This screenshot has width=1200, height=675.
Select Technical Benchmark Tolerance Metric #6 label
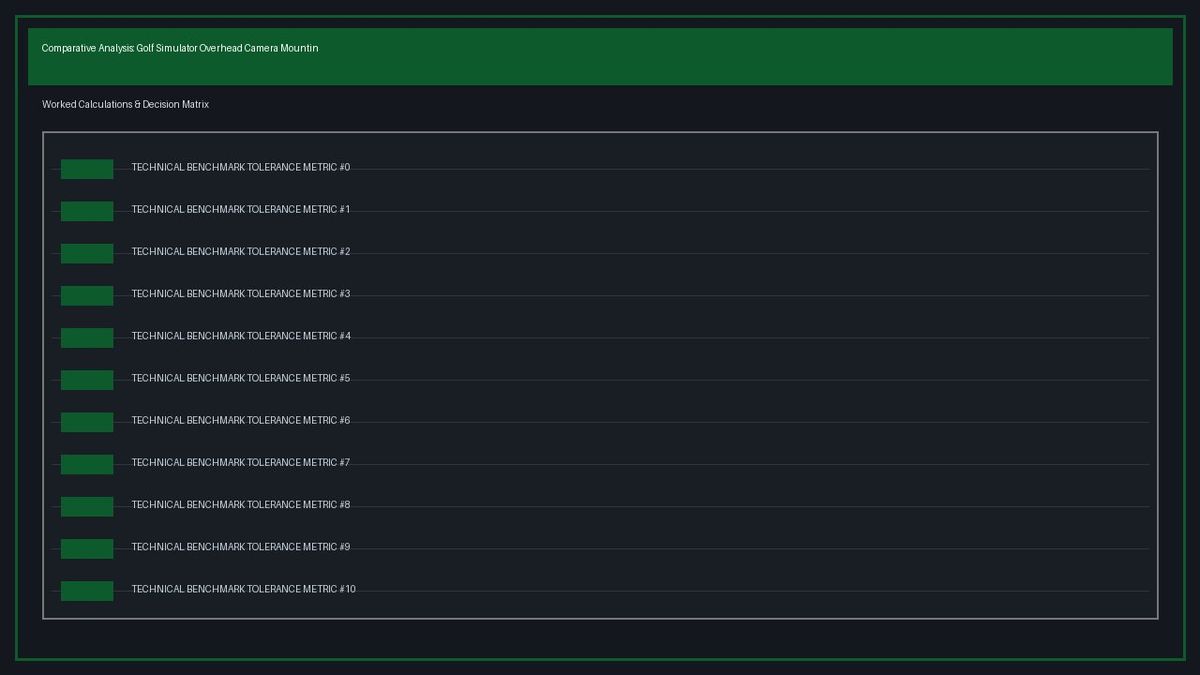tap(241, 420)
